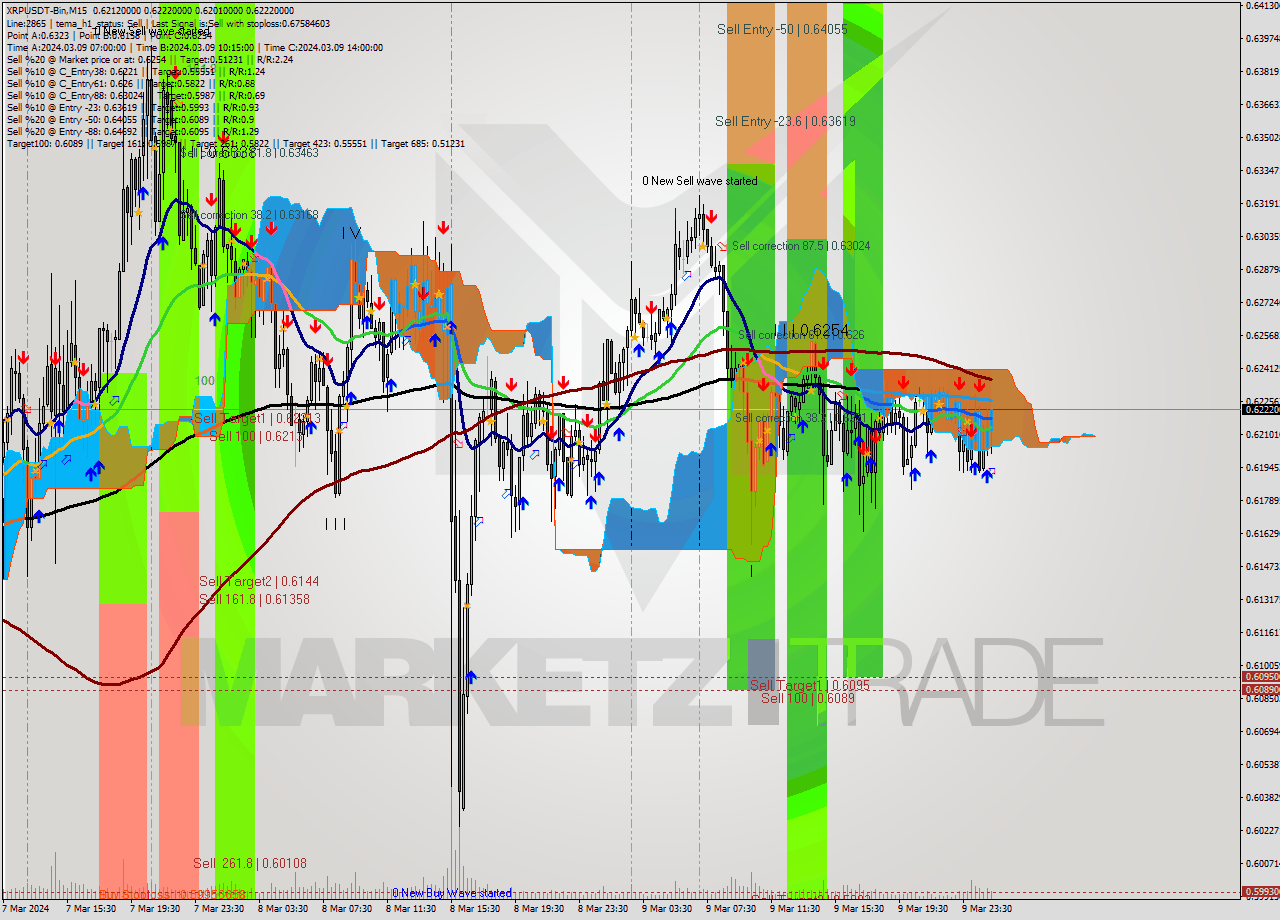Click the 'Sell Target2 | 0.6144' label
1280x920 pixels.
coord(259,581)
